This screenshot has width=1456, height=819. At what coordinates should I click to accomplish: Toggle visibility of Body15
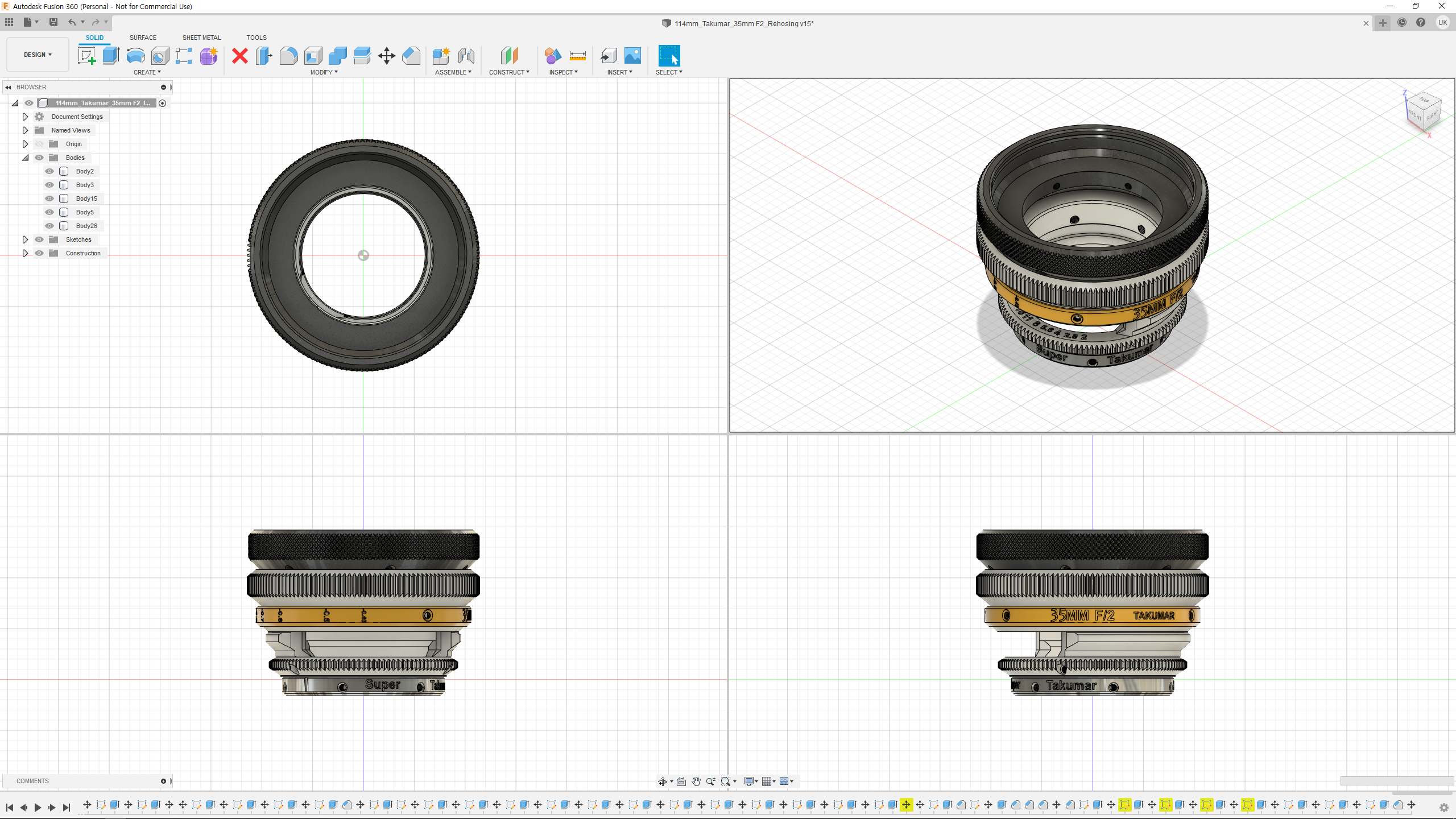pyautogui.click(x=49, y=198)
